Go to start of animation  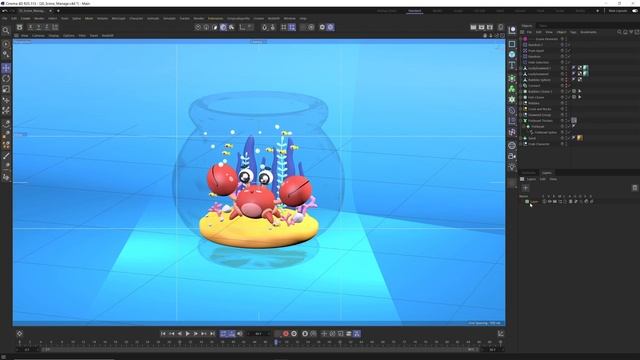click(x=163, y=333)
